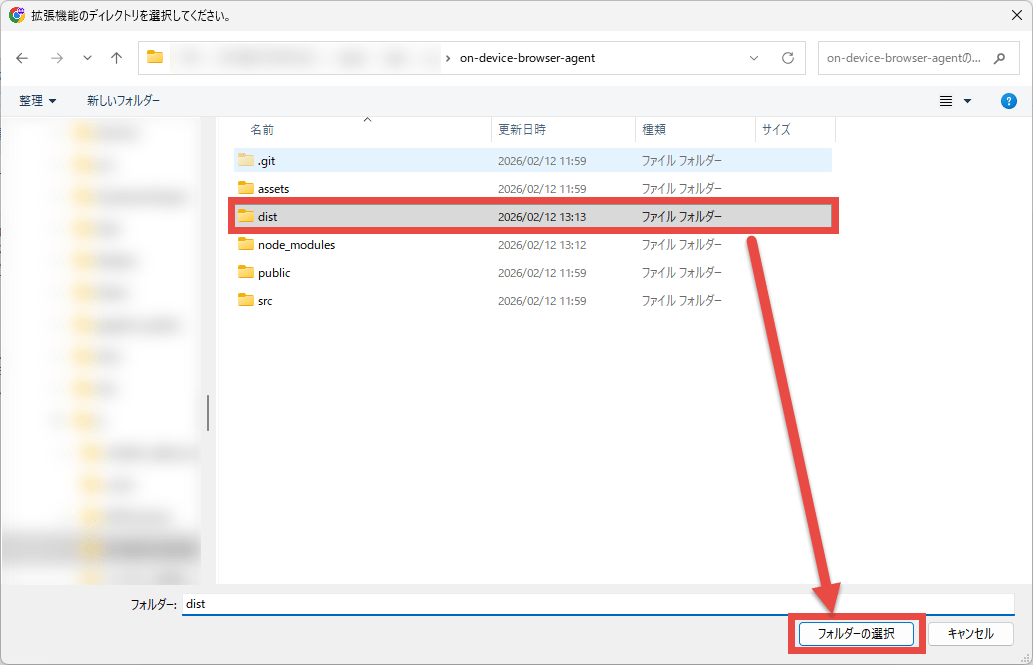Click the キャンセル button

pos(970,634)
